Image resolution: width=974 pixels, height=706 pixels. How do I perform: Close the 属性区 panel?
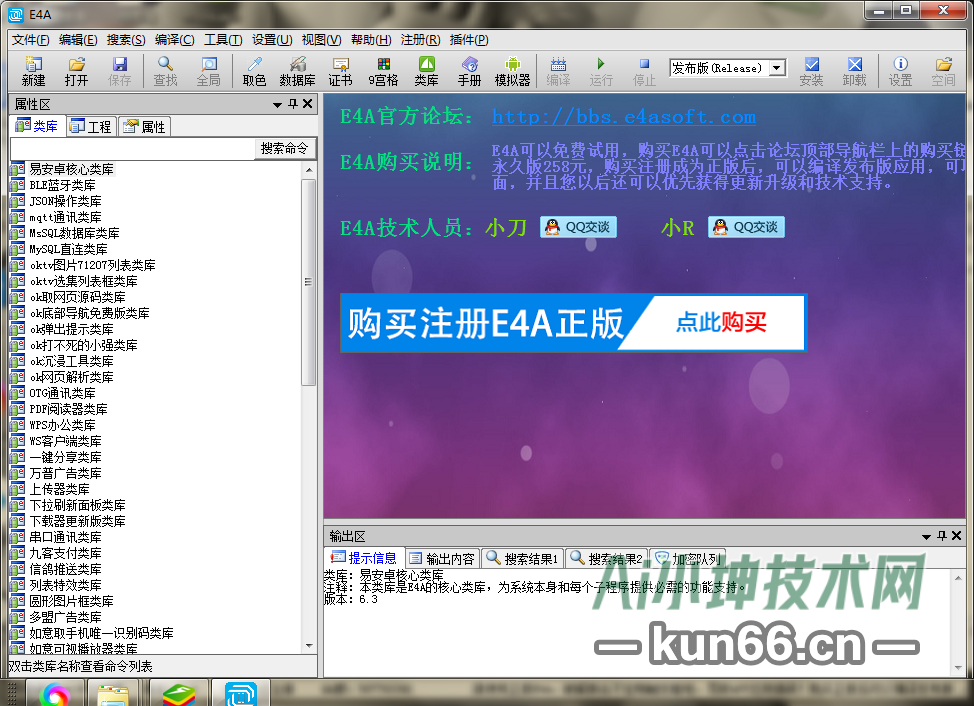click(307, 104)
